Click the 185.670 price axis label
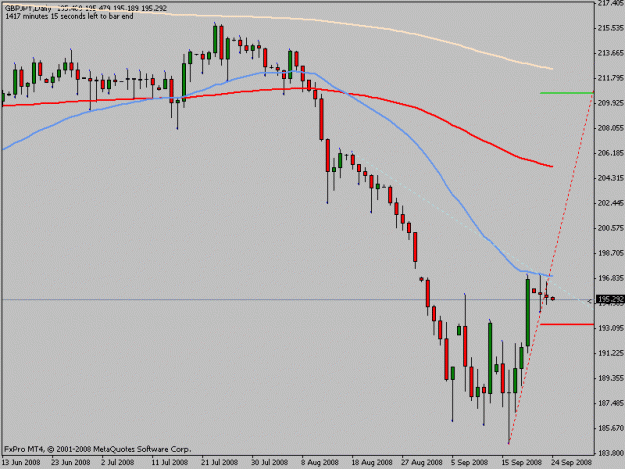625x469 pixels. click(x=610, y=428)
